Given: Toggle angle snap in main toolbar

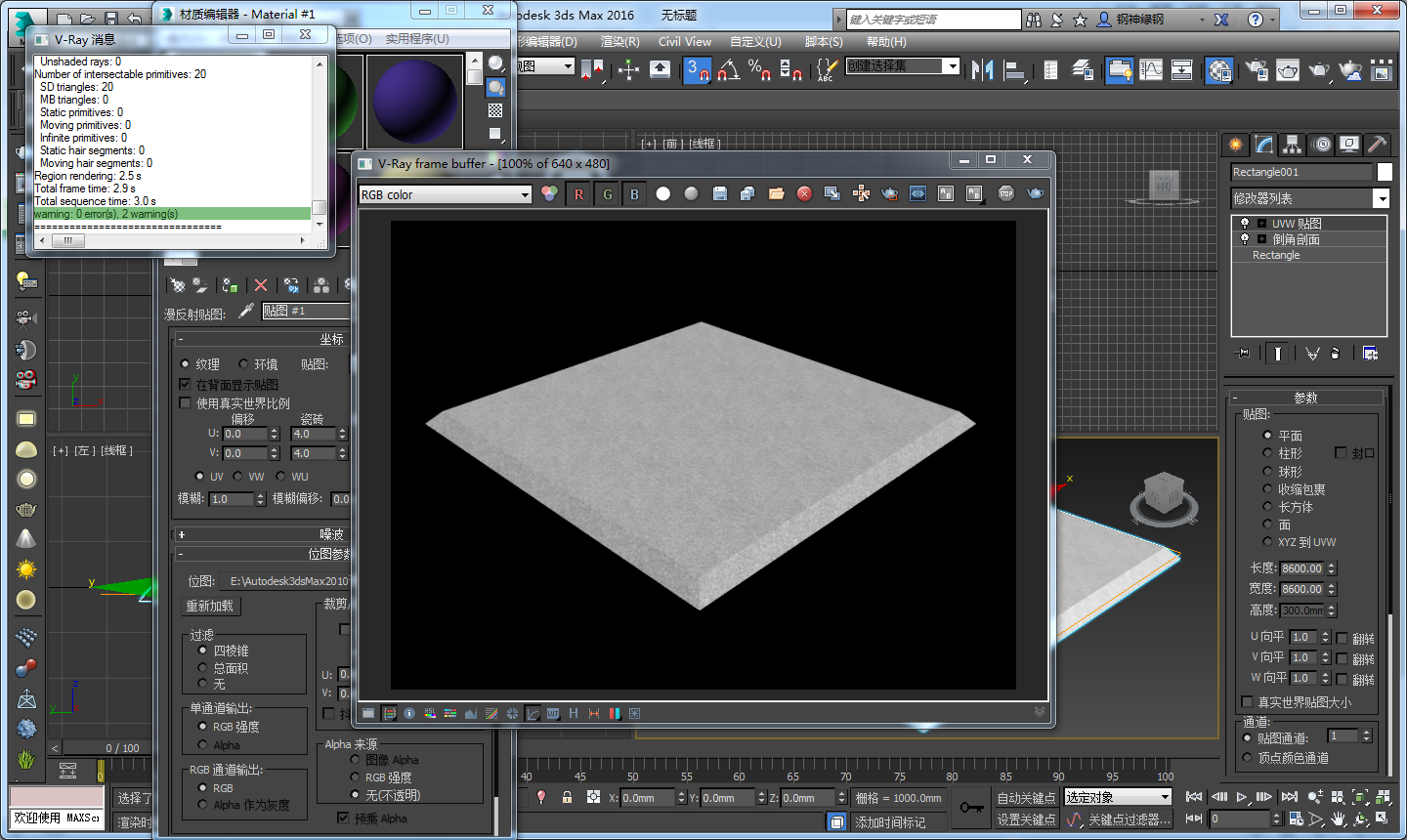Looking at the screenshot, I should (x=728, y=69).
